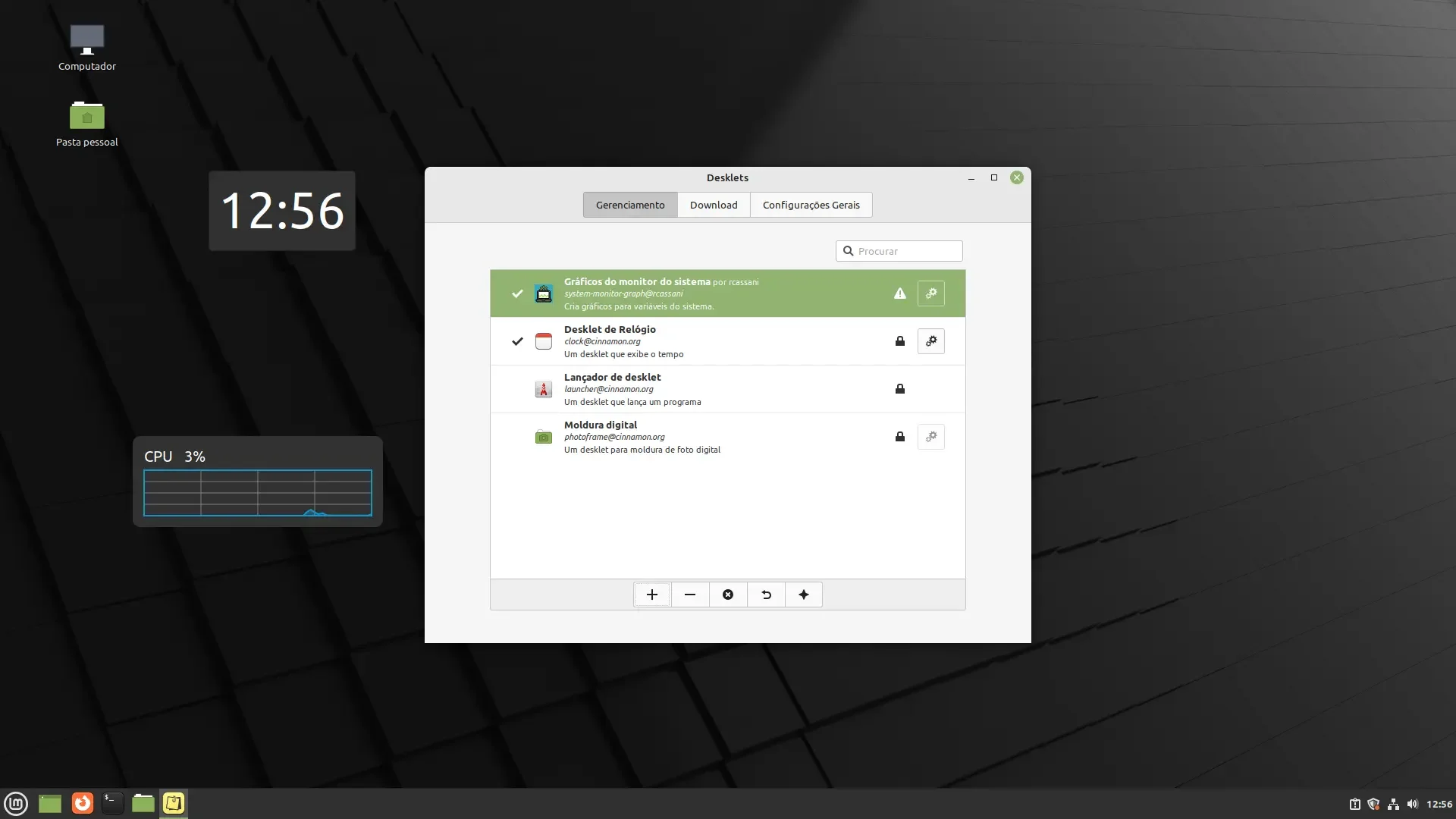Click the 12:56 clock desklet on desktop
1456x819 pixels.
(282, 211)
